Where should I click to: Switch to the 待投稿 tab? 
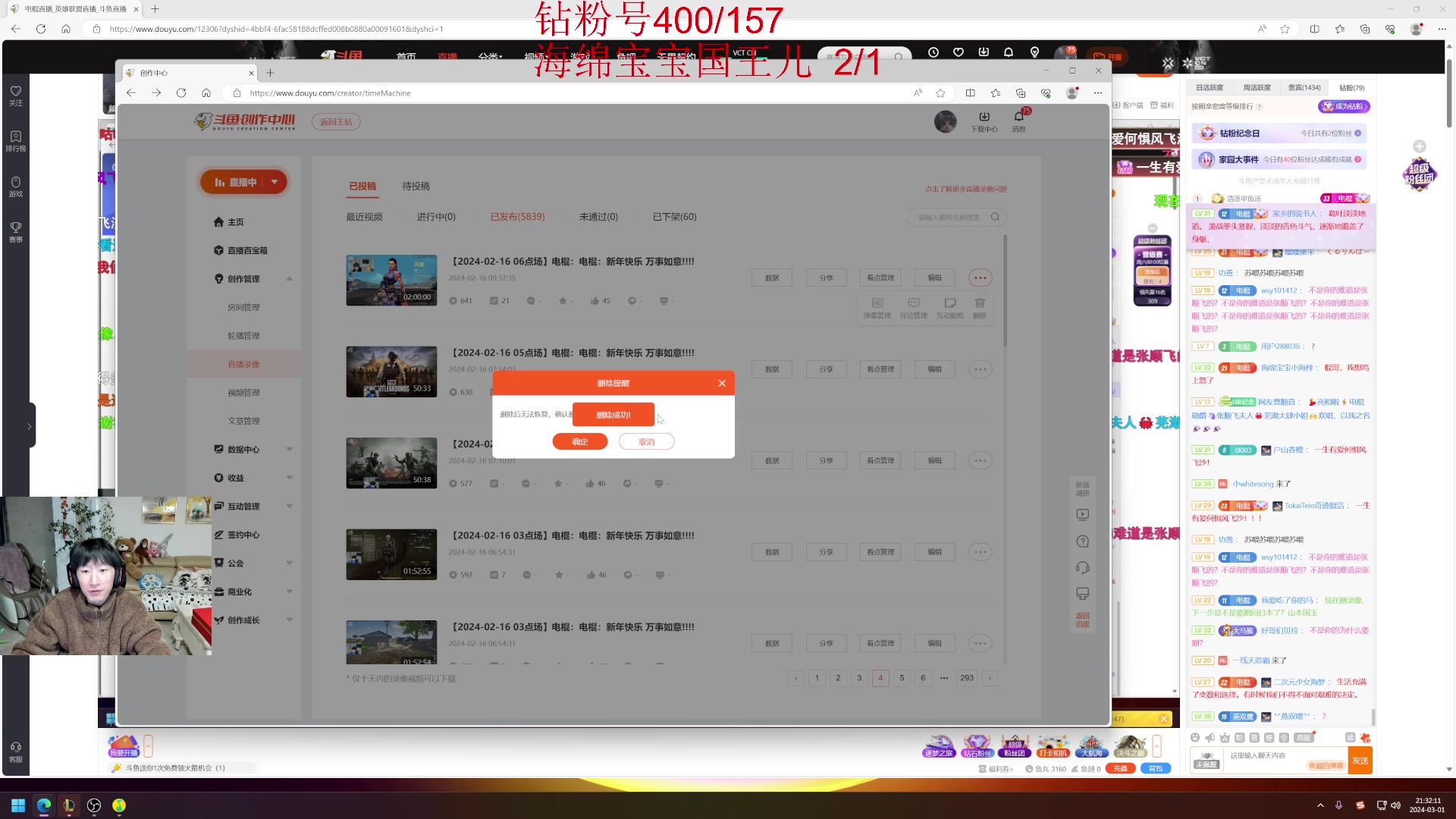pyautogui.click(x=416, y=186)
